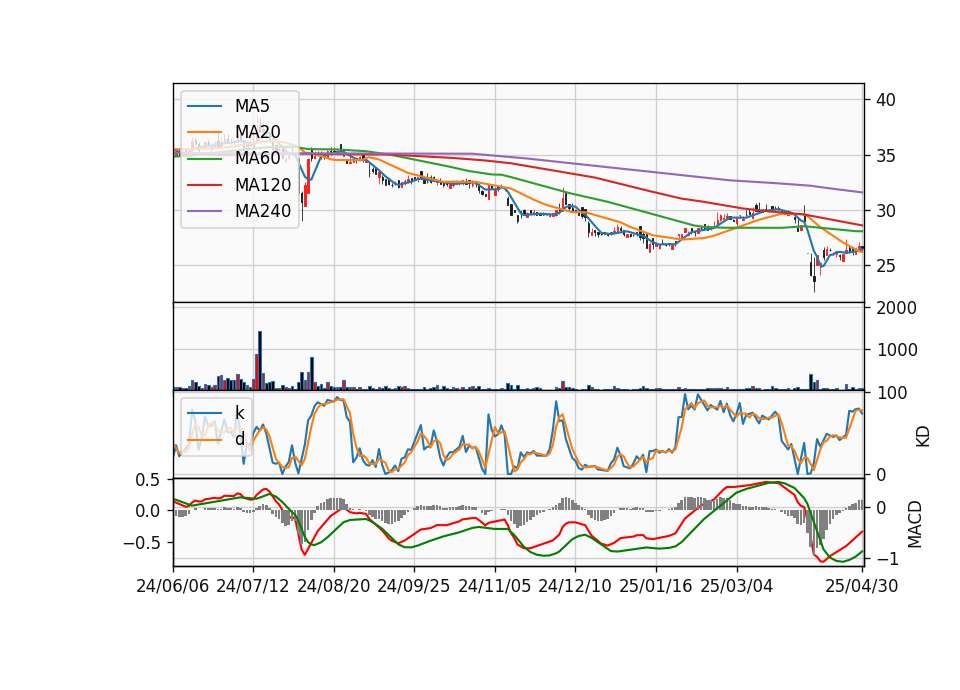Click the blue MA5 legend line sample
960x690 pixels.
[x=204, y=106]
